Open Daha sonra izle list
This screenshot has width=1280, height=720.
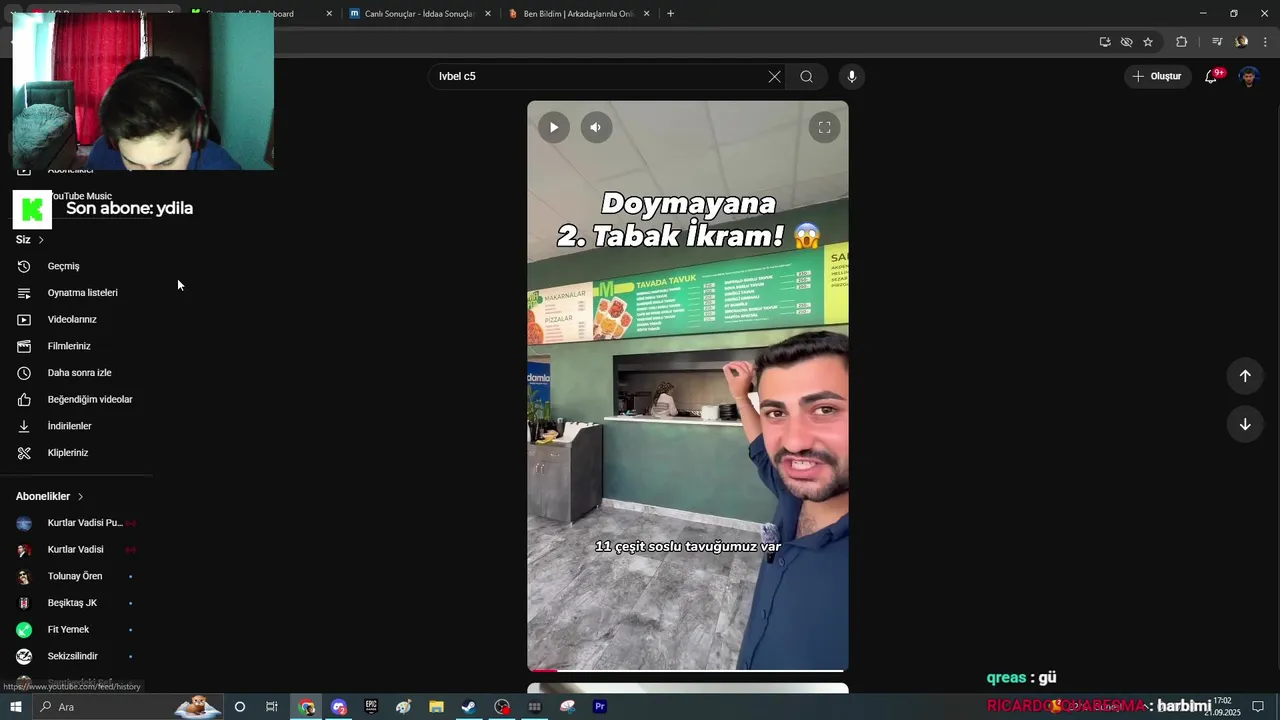(x=78, y=373)
